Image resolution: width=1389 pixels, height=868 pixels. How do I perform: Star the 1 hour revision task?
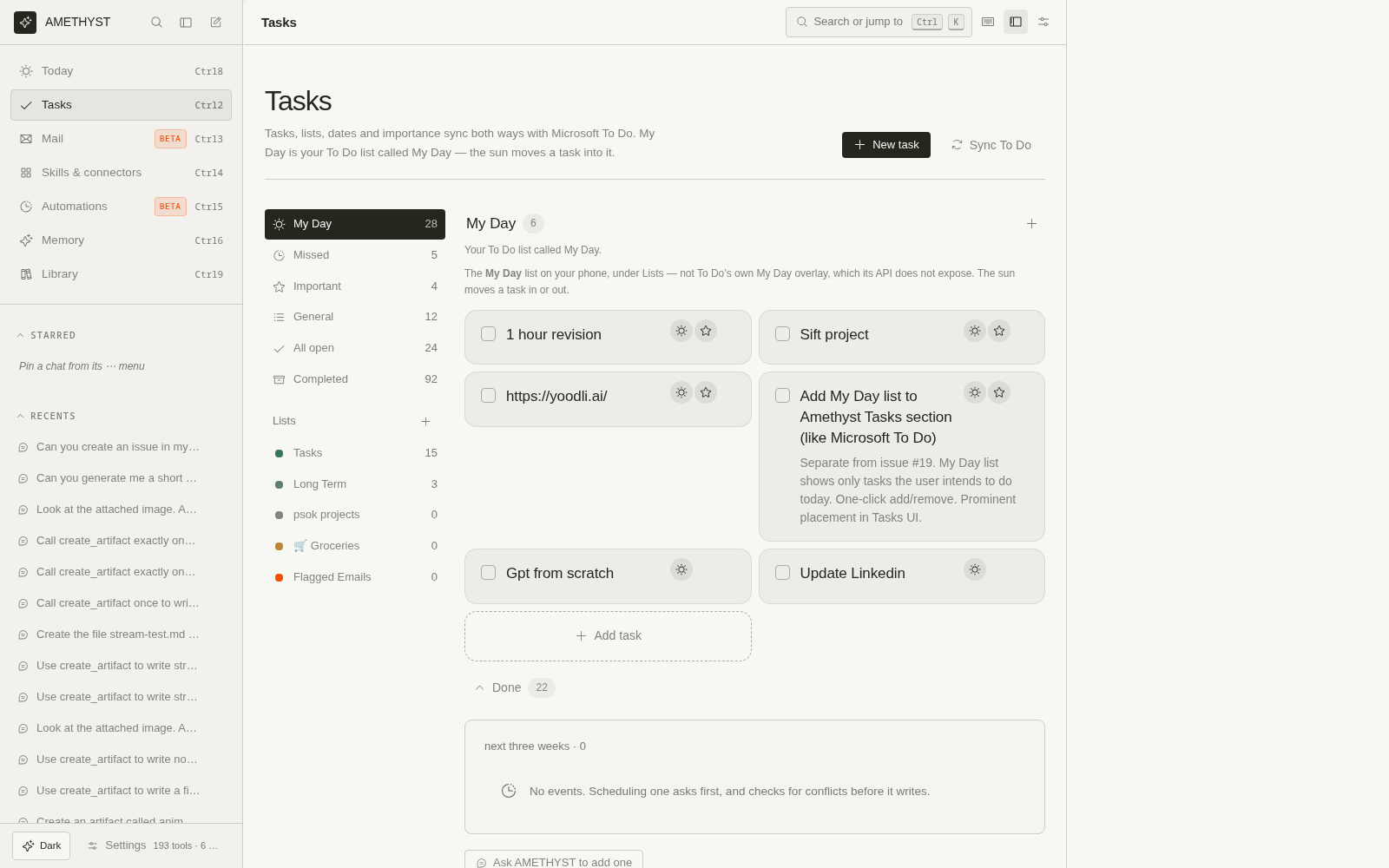[706, 331]
